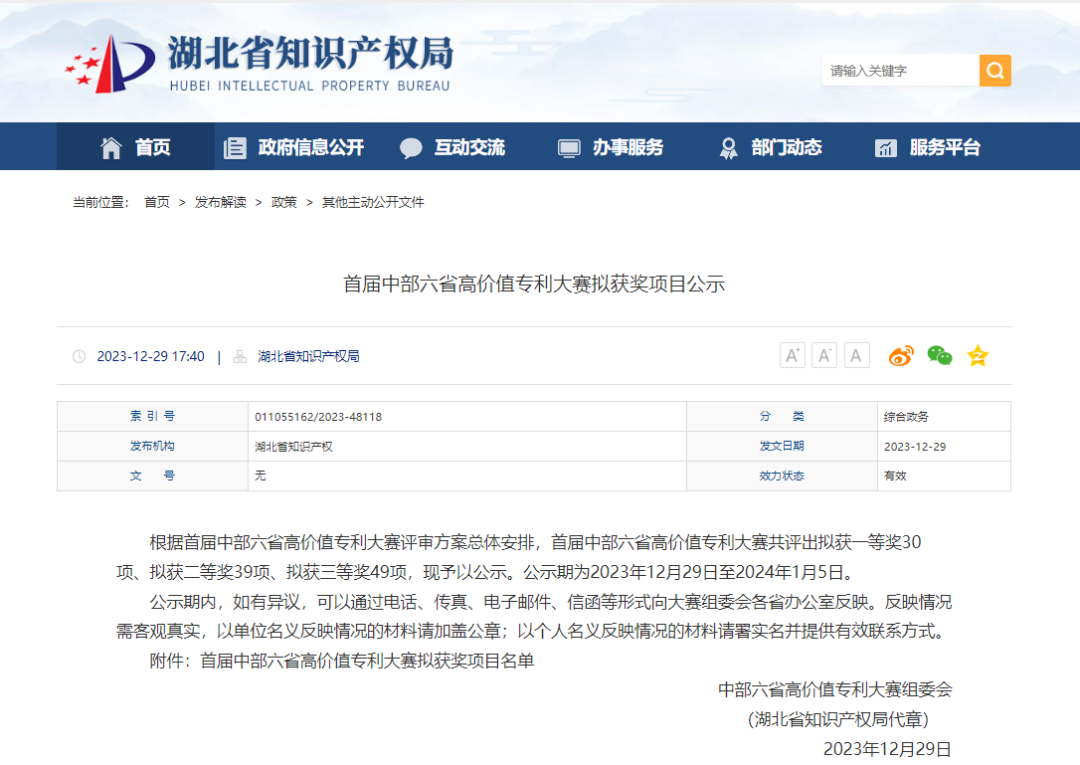Click 政策 in the breadcrumb trail
The height and width of the screenshot is (765, 1080).
pyautogui.click(x=284, y=202)
